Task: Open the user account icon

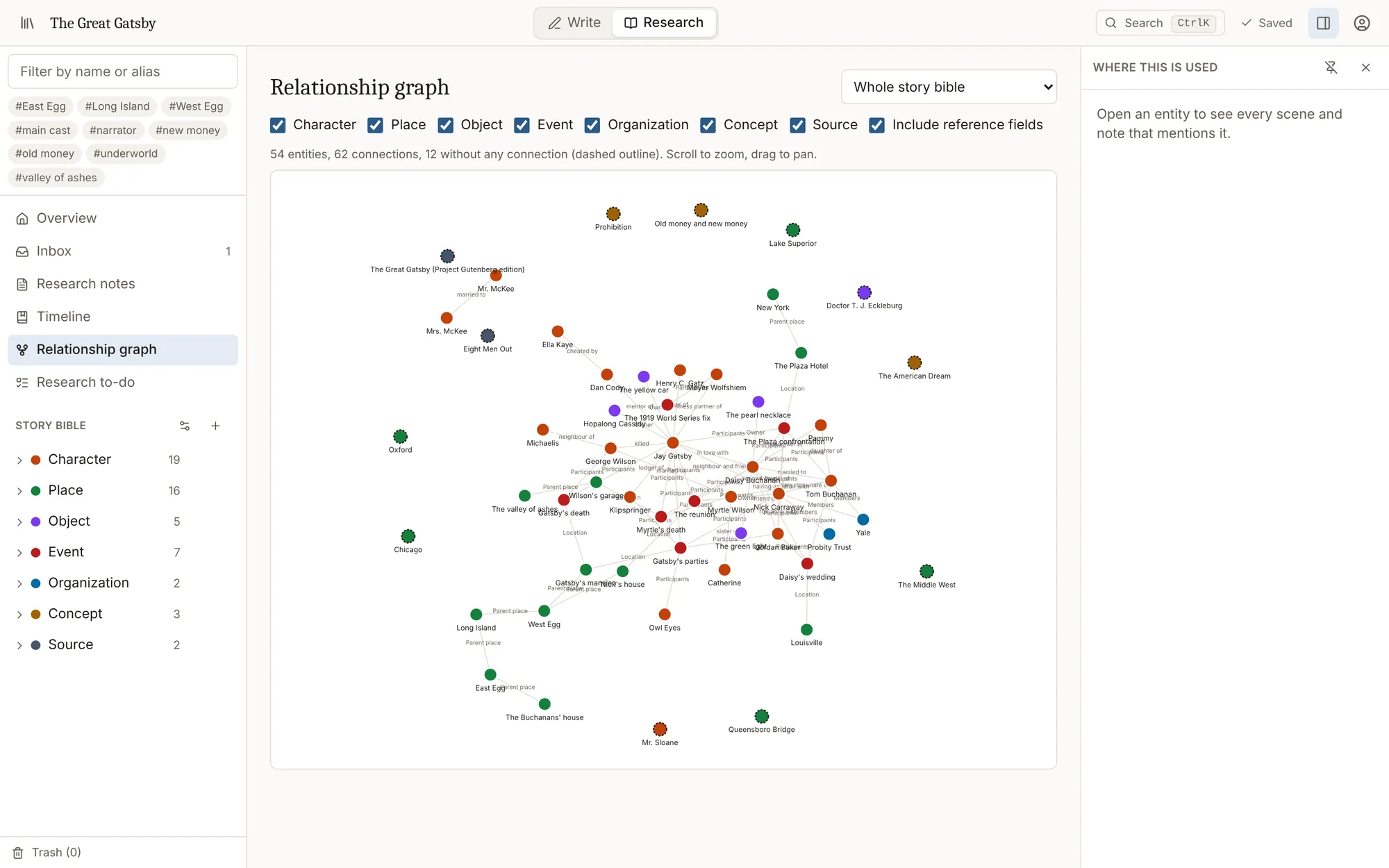Action: pos(1361,23)
